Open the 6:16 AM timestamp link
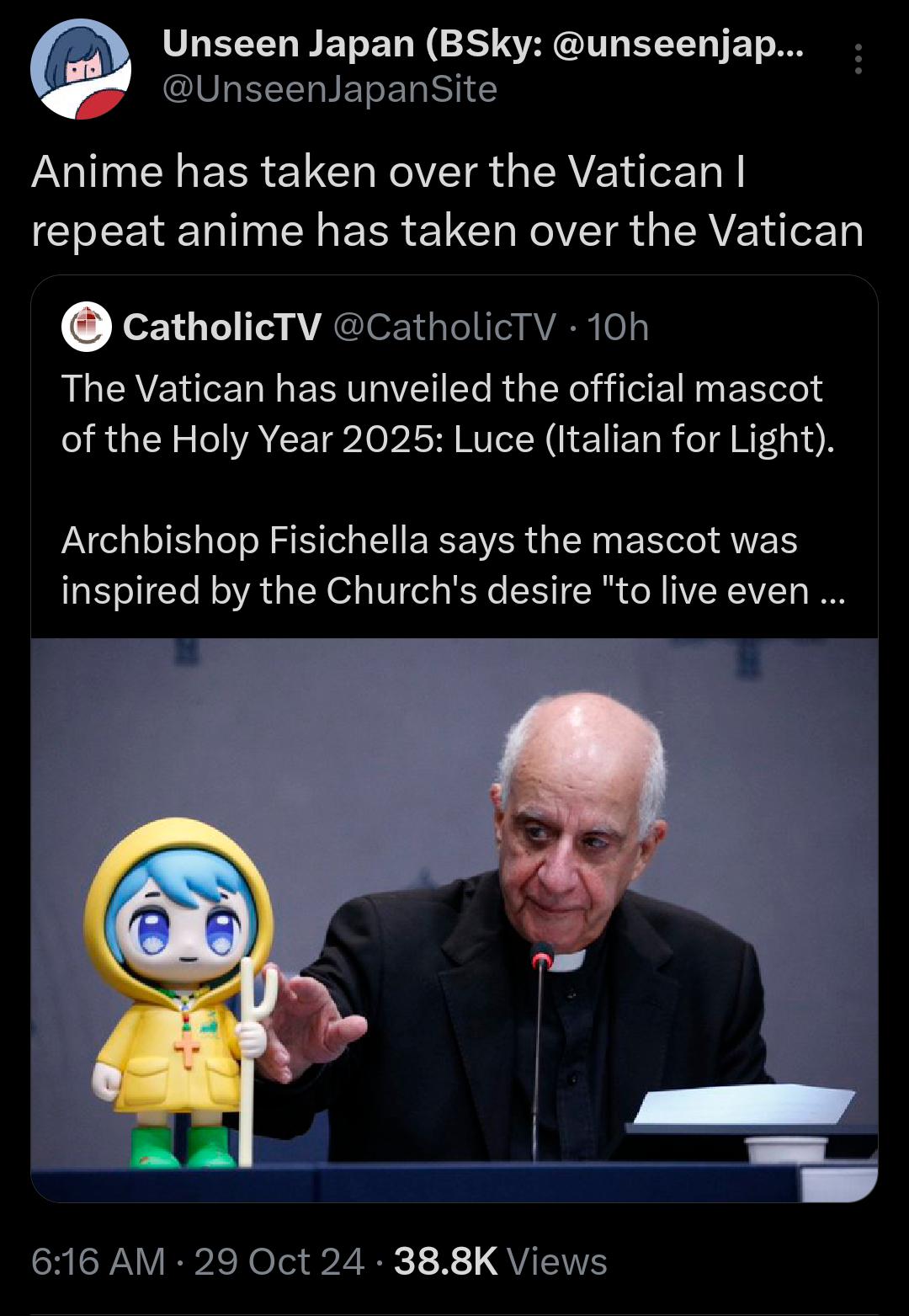Screen dimensions: 909x1316 (x=98, y=1261)
